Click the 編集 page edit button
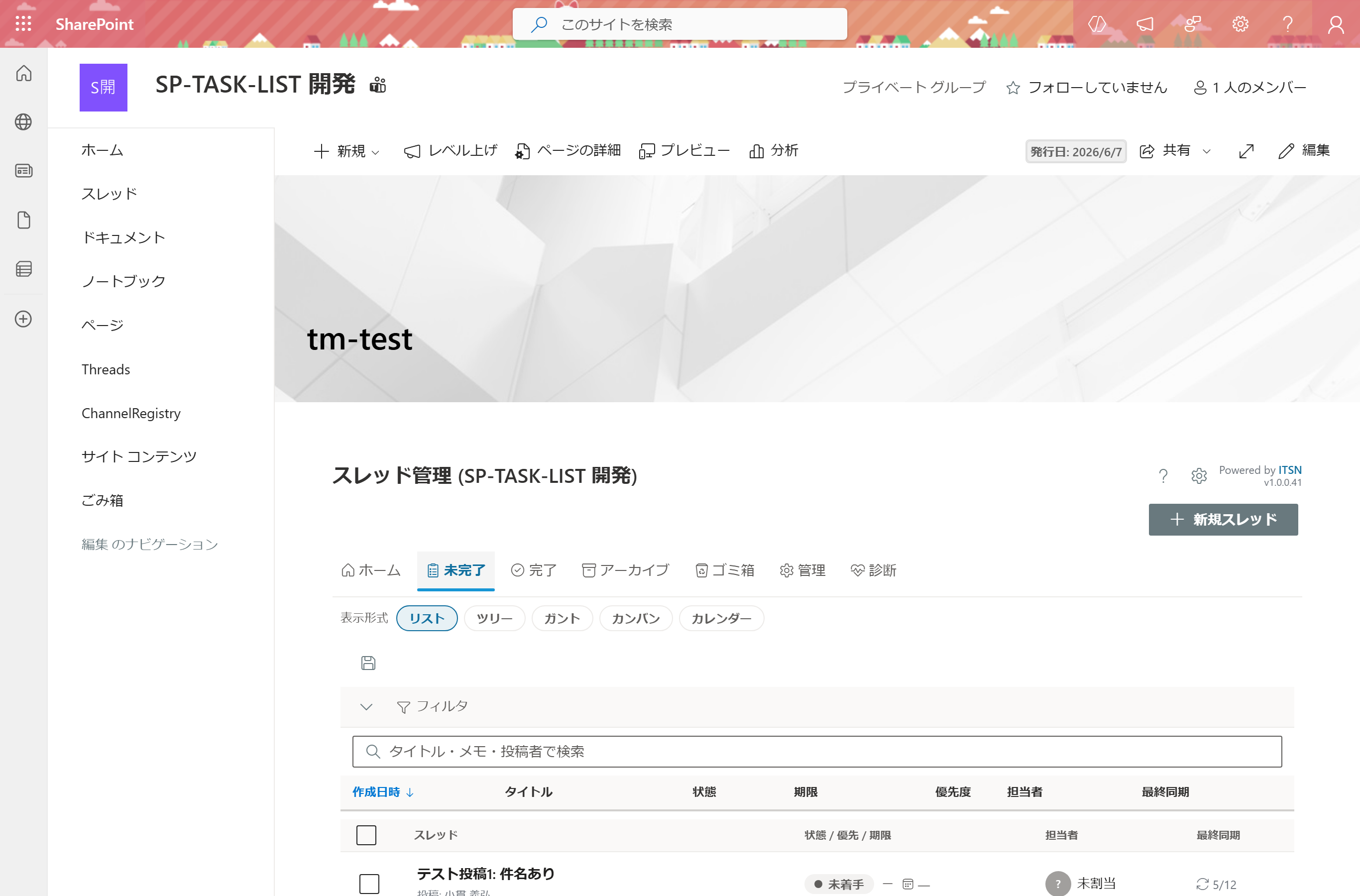This screenshot has height=896, width=1360. click(1304, 151)
